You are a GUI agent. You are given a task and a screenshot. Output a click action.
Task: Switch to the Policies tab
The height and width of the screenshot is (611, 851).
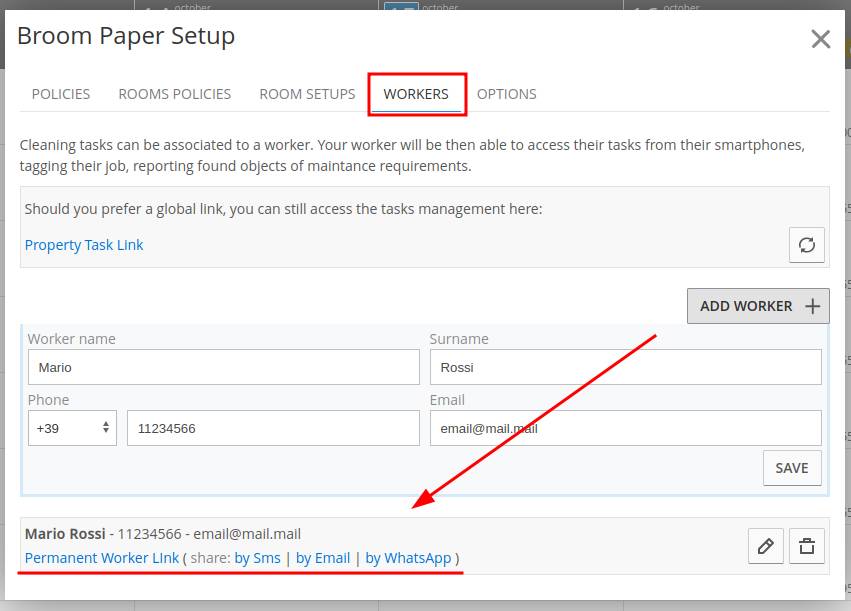[61, 94]
